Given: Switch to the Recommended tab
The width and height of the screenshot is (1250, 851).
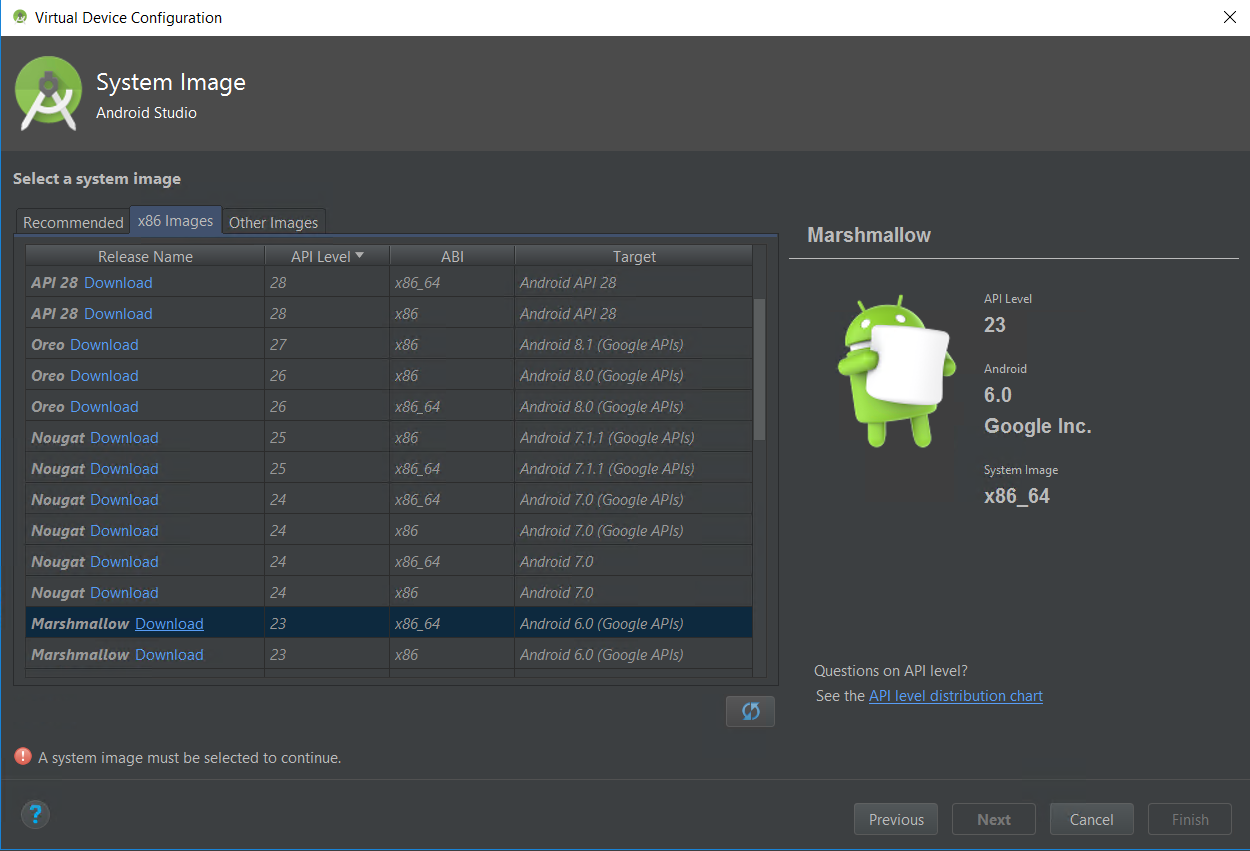Looking at the screenshot, I should point(73,222).
